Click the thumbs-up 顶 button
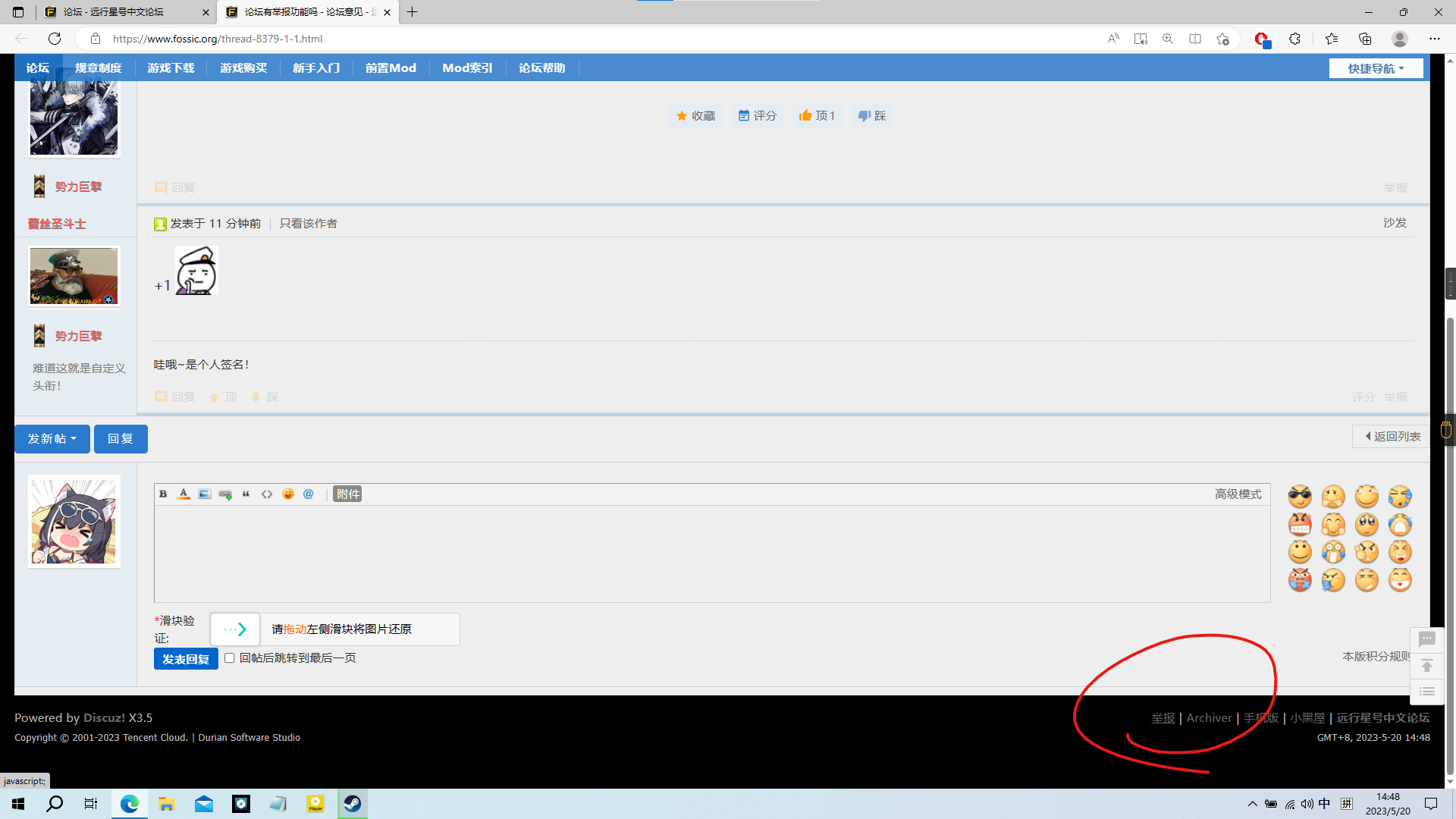The image size is (1456, 819). [817, 116]
